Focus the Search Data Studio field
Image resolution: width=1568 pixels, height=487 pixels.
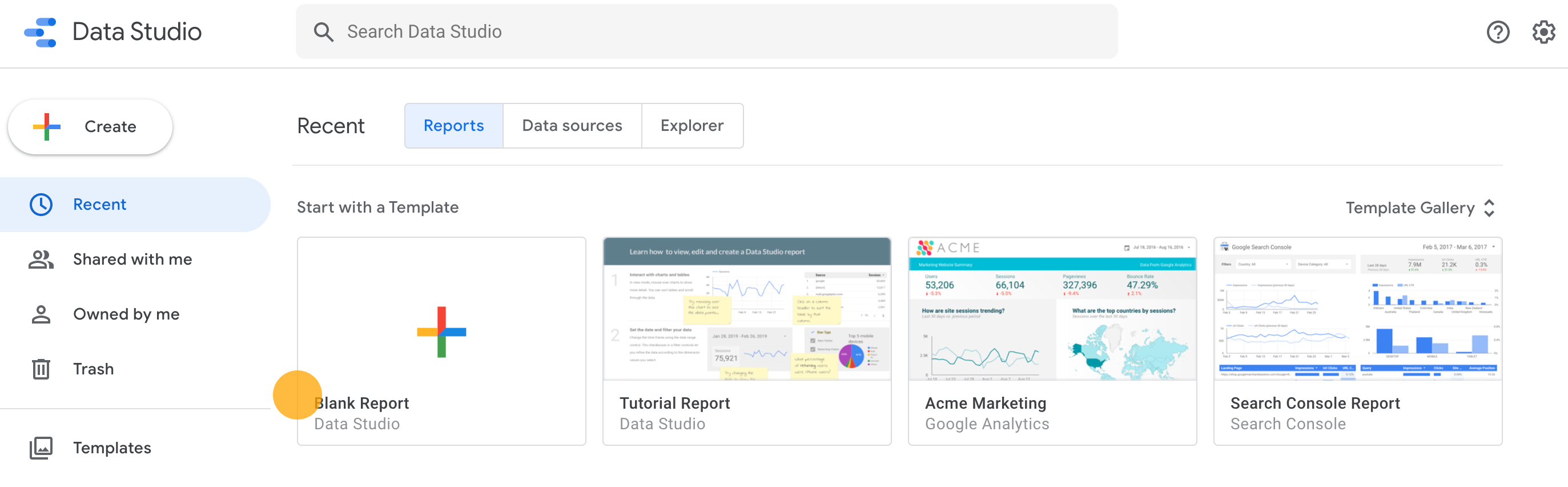coord(706,31)
